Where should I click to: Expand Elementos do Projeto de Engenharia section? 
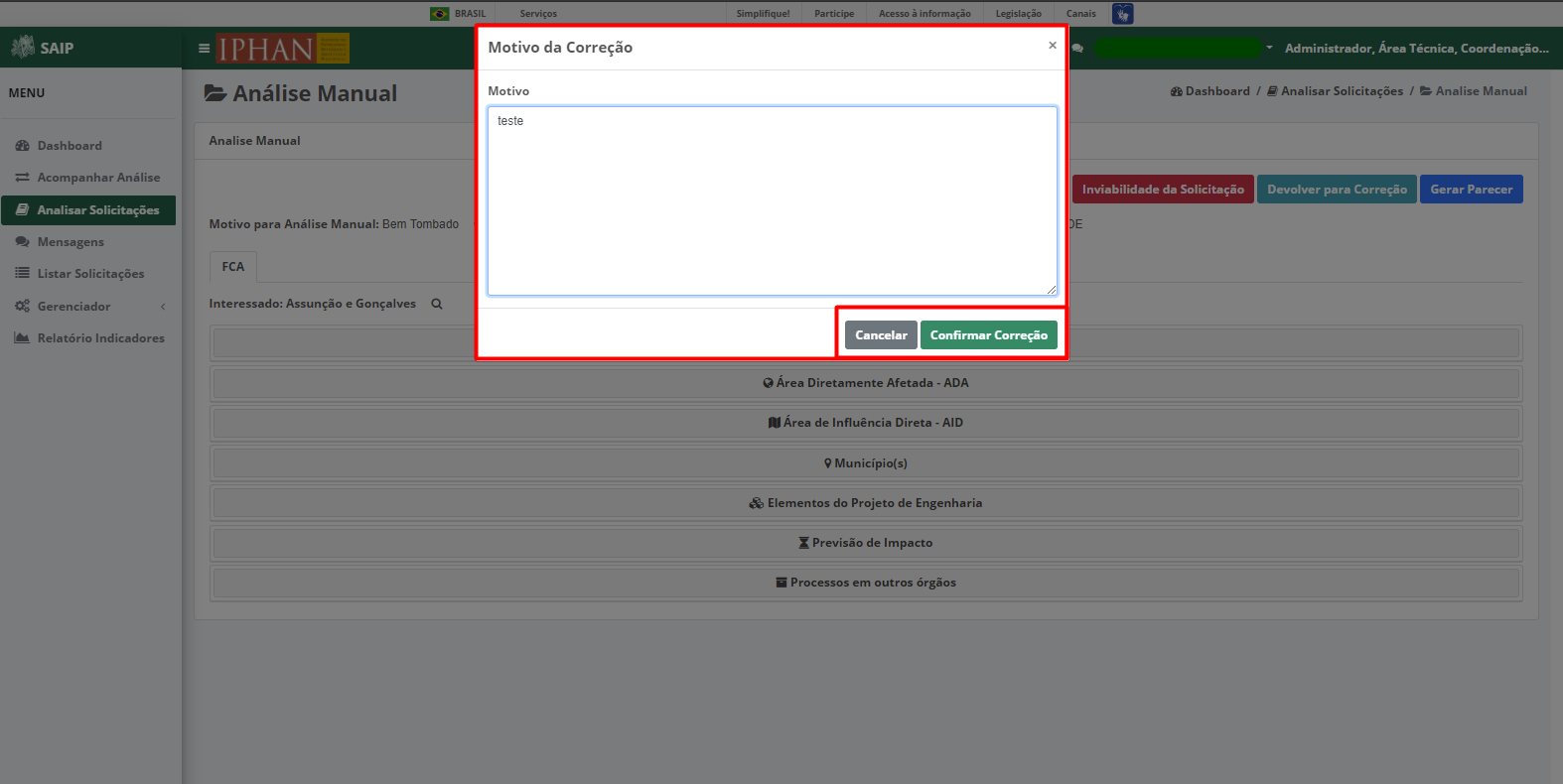coord(866,503)
